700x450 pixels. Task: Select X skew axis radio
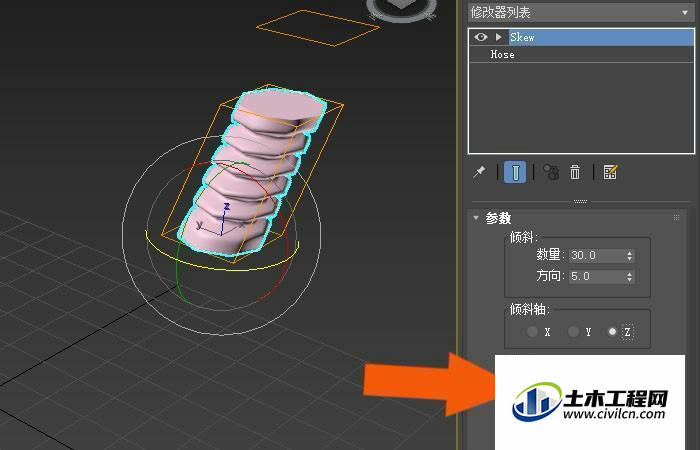(532, 332)
